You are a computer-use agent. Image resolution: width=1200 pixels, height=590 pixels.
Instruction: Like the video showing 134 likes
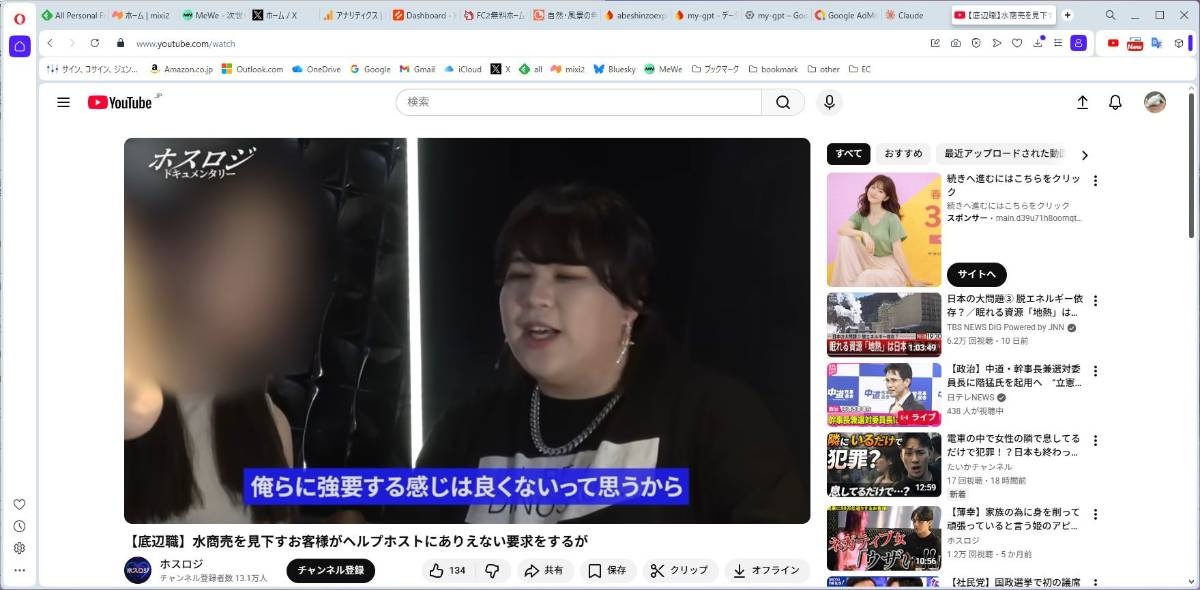[447, 570]
